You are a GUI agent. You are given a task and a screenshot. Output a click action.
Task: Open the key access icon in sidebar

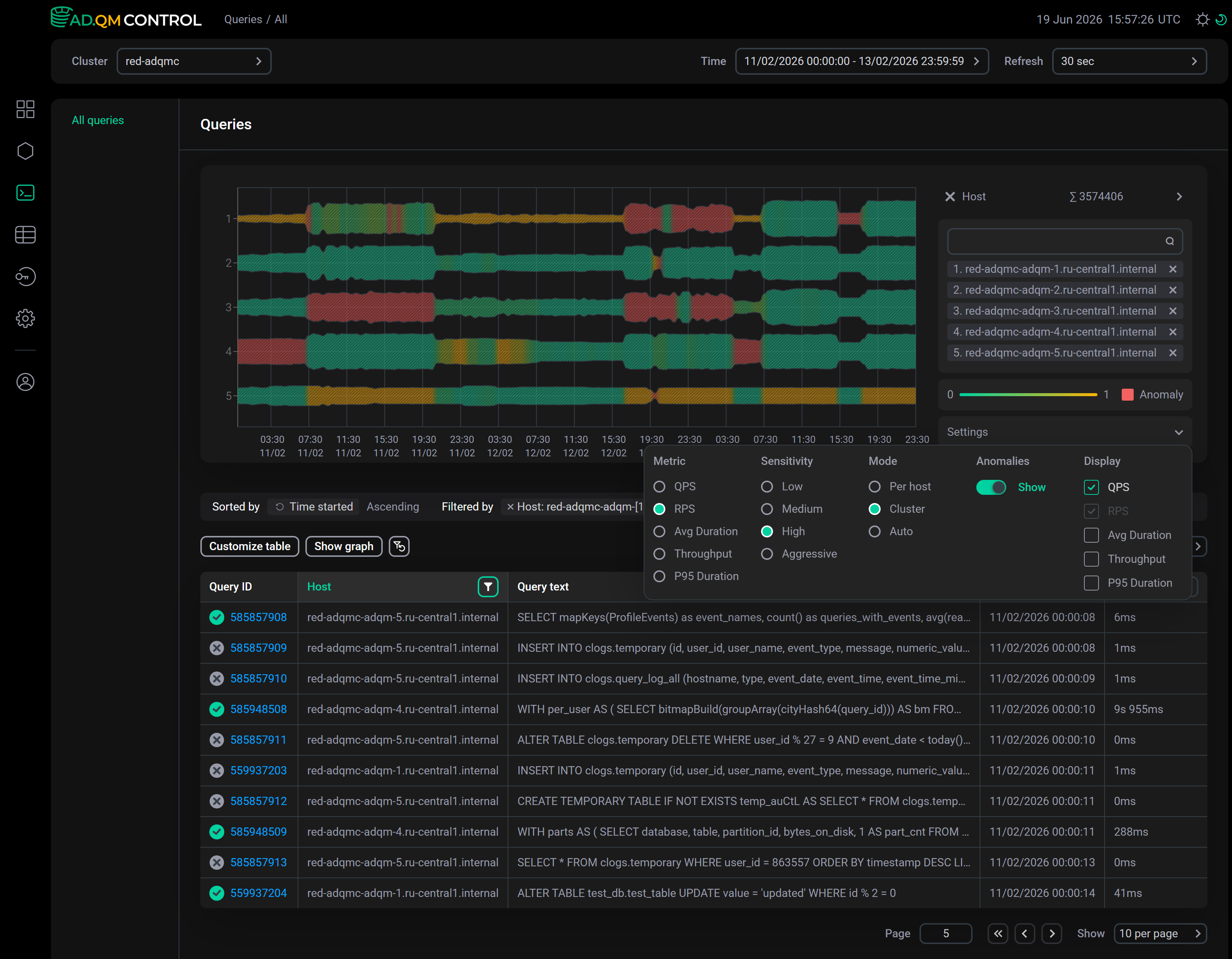tap(25, 277)
